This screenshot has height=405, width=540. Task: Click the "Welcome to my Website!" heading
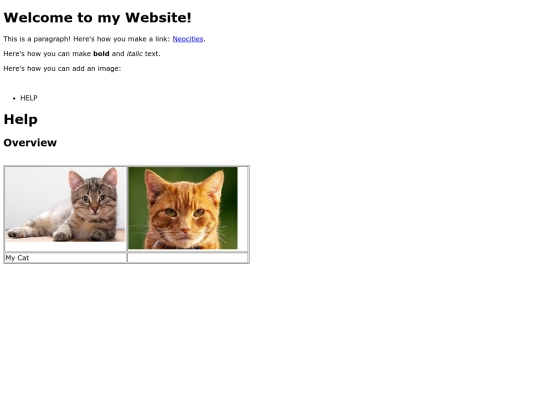click(x=97, y=18)
